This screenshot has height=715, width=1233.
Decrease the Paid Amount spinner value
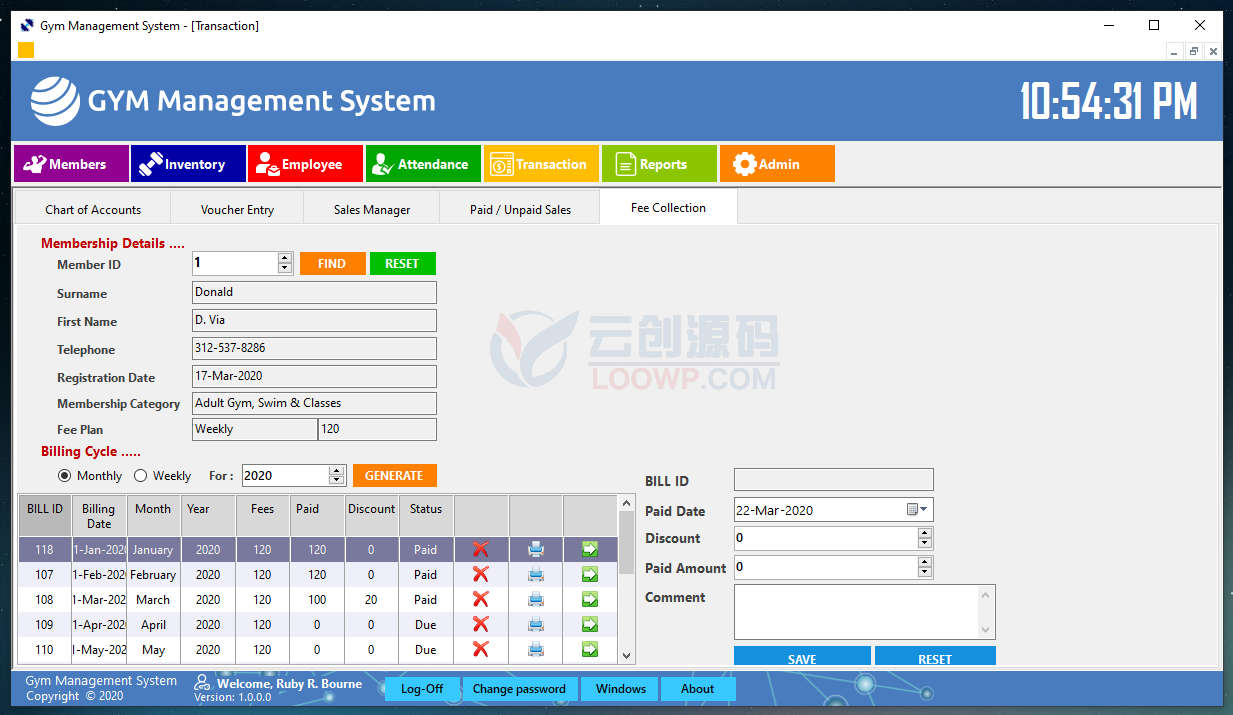coord(925,573)
